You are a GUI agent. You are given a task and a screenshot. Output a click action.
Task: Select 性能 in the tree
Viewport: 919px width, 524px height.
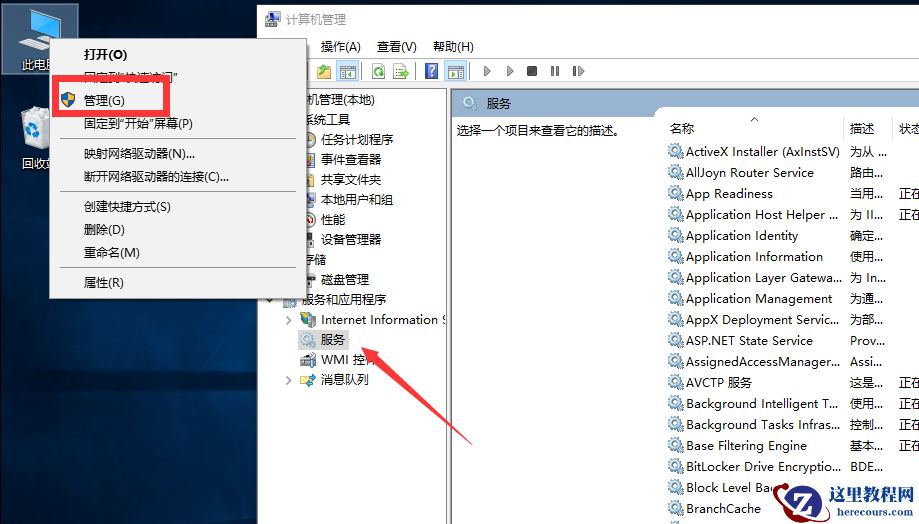tap(333, 219)
